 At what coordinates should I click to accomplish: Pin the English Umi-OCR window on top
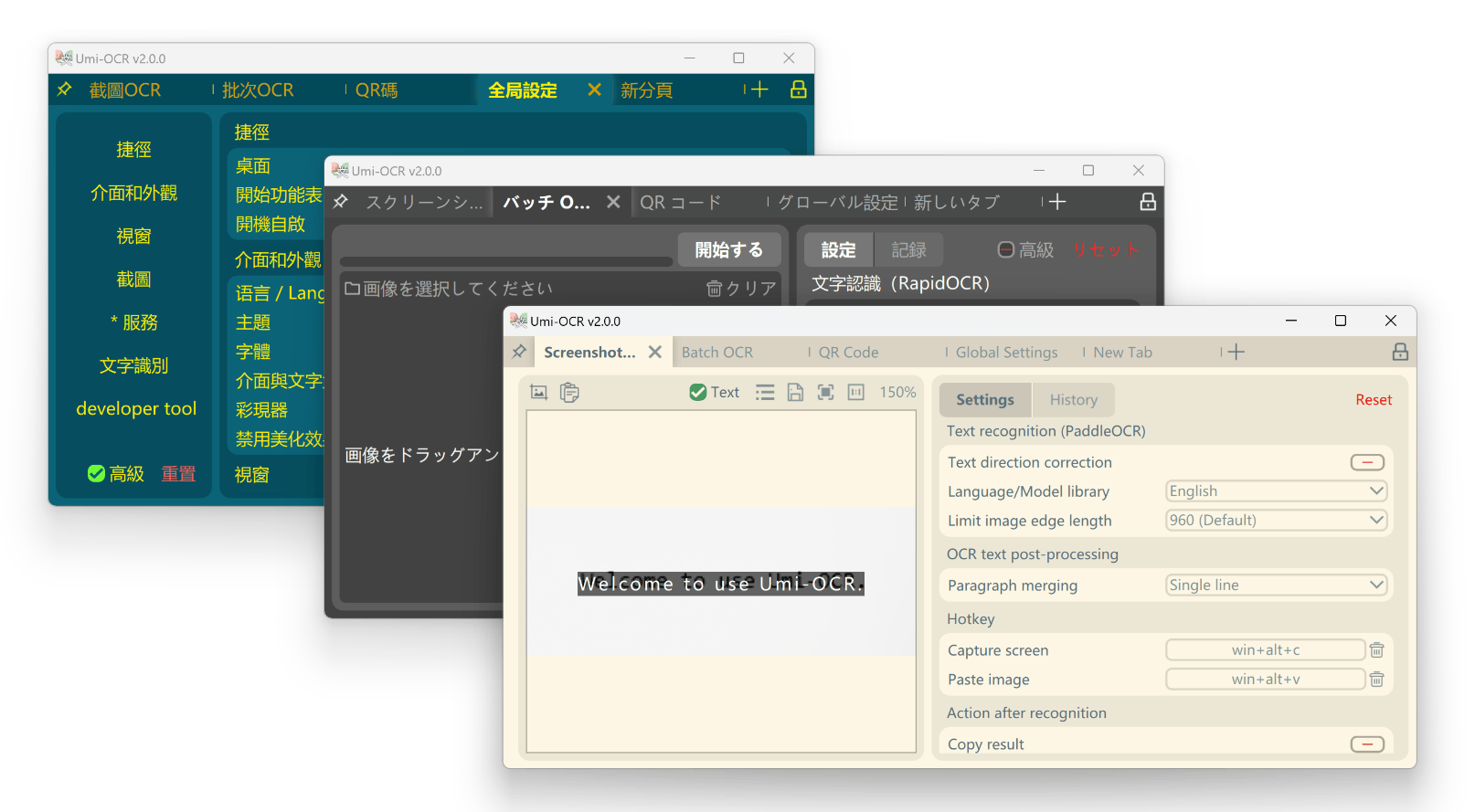[x=519, y=353]
